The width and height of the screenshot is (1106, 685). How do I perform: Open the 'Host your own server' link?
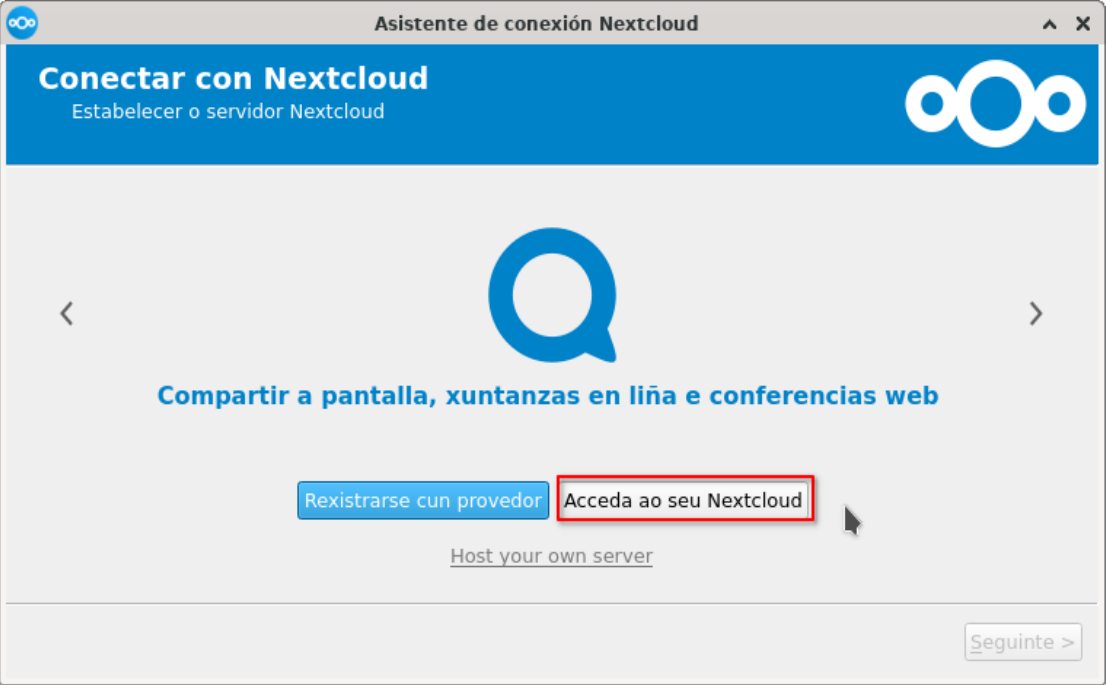click(x=551, y=556)
